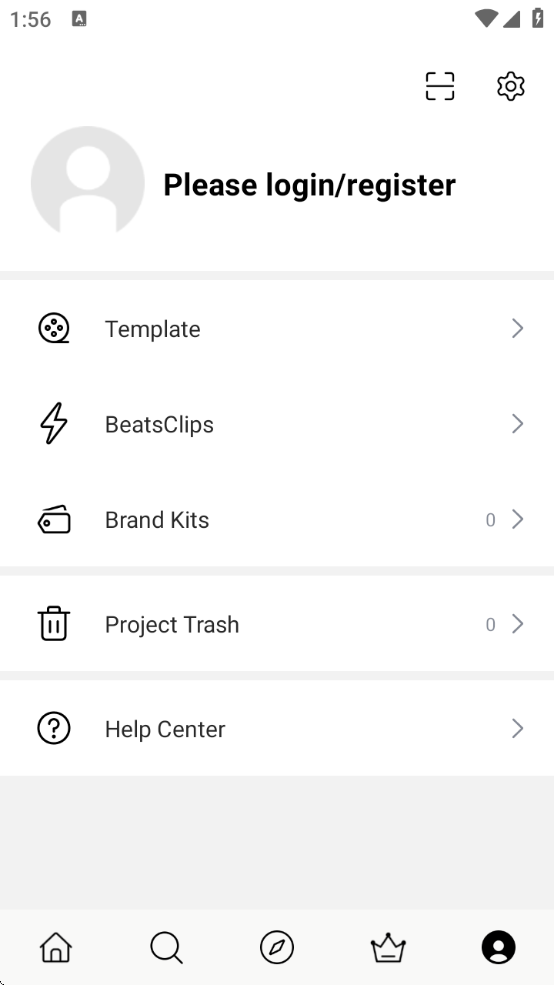Tap Please login/register text
The image size is (554, 985).
pyautogui.click(x=310, y=185)
